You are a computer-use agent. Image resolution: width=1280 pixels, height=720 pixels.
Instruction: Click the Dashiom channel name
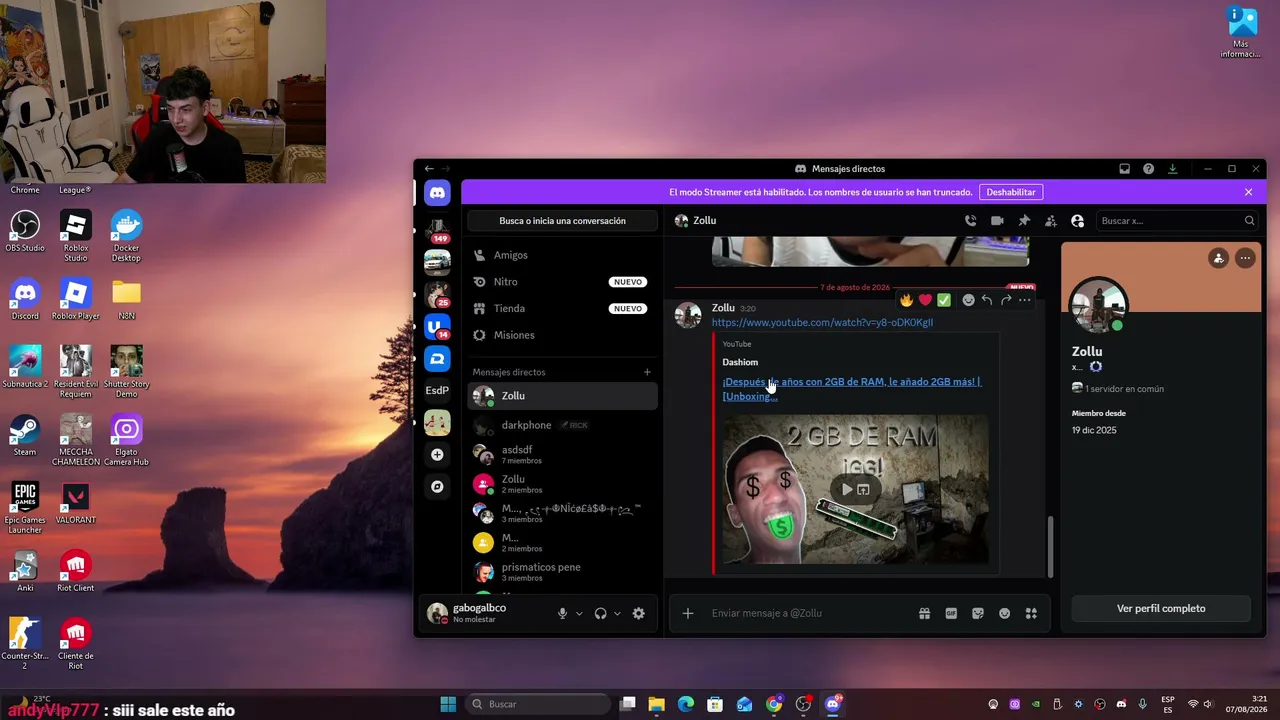point(740,362)
